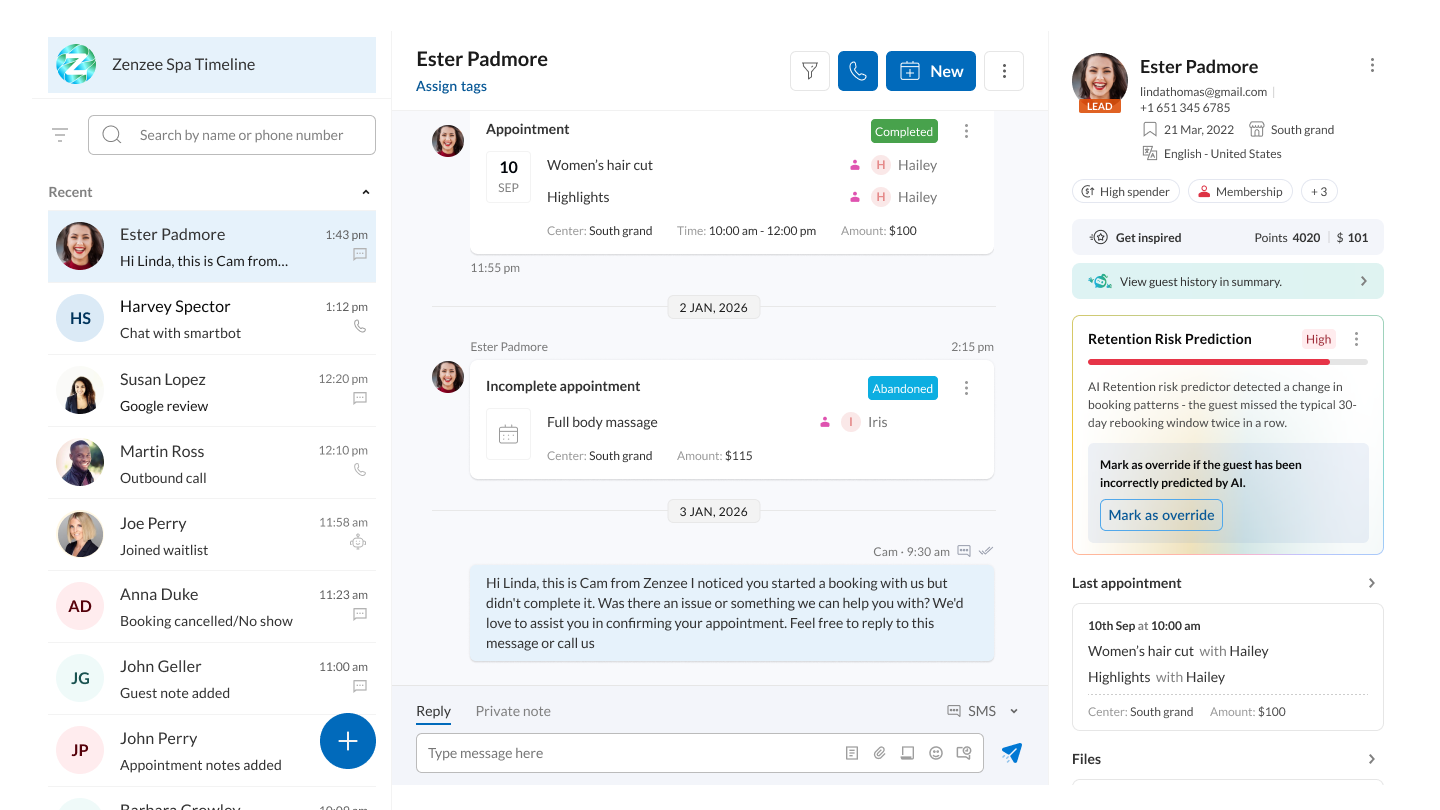Open the three-dot menu beside New button
This screenshot has width=1440, height=810.
[x=1004, y=71]
